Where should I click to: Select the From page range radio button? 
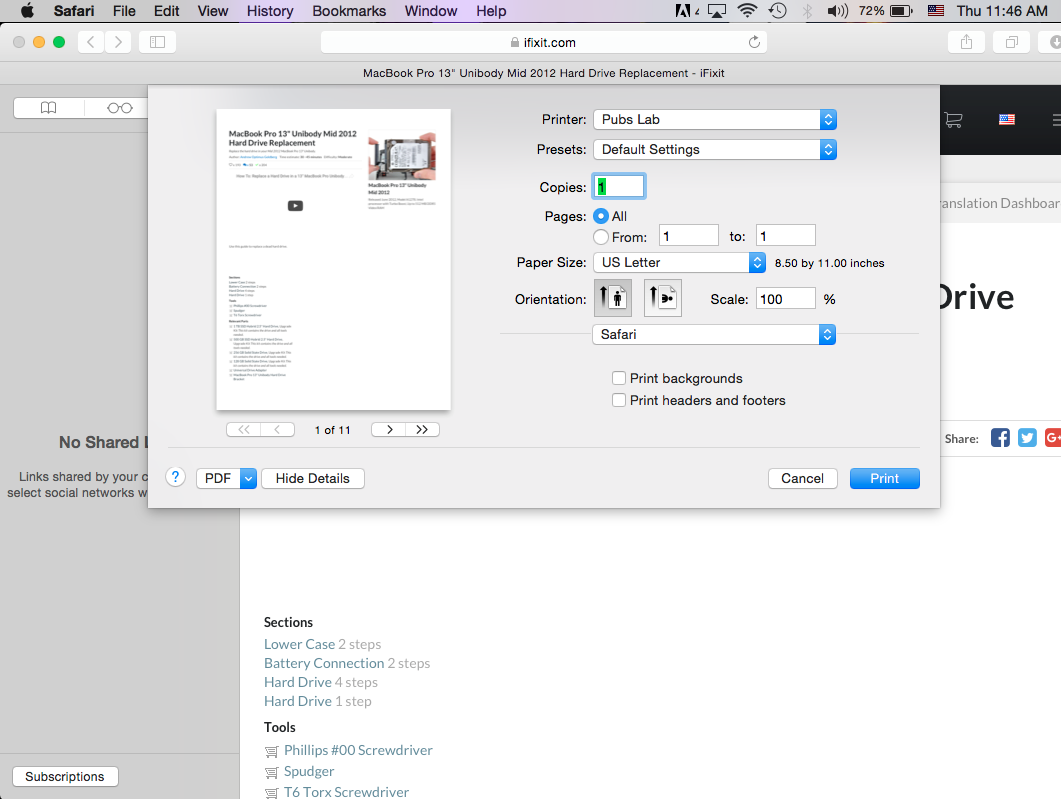[x=601, y=237]
